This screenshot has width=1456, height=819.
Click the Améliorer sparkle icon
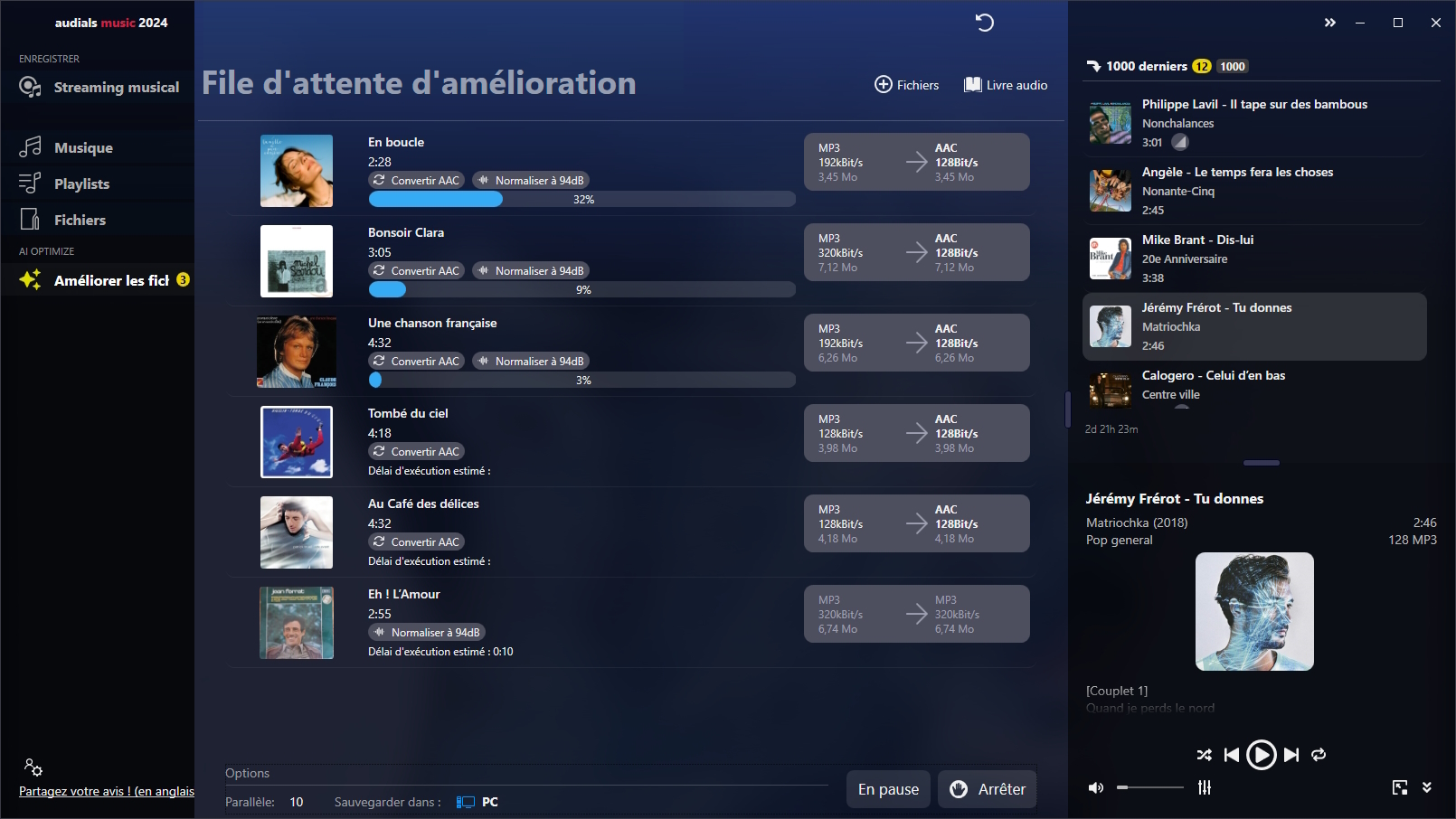(30, 280)
